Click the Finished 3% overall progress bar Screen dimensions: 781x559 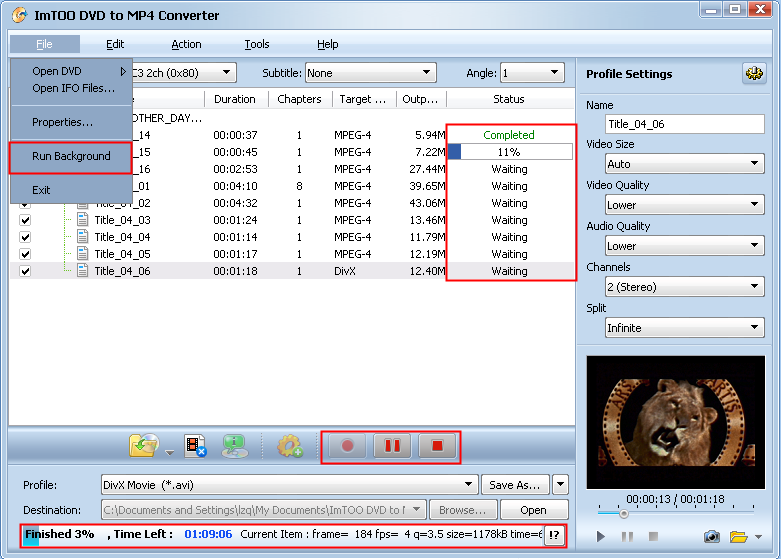283,535
